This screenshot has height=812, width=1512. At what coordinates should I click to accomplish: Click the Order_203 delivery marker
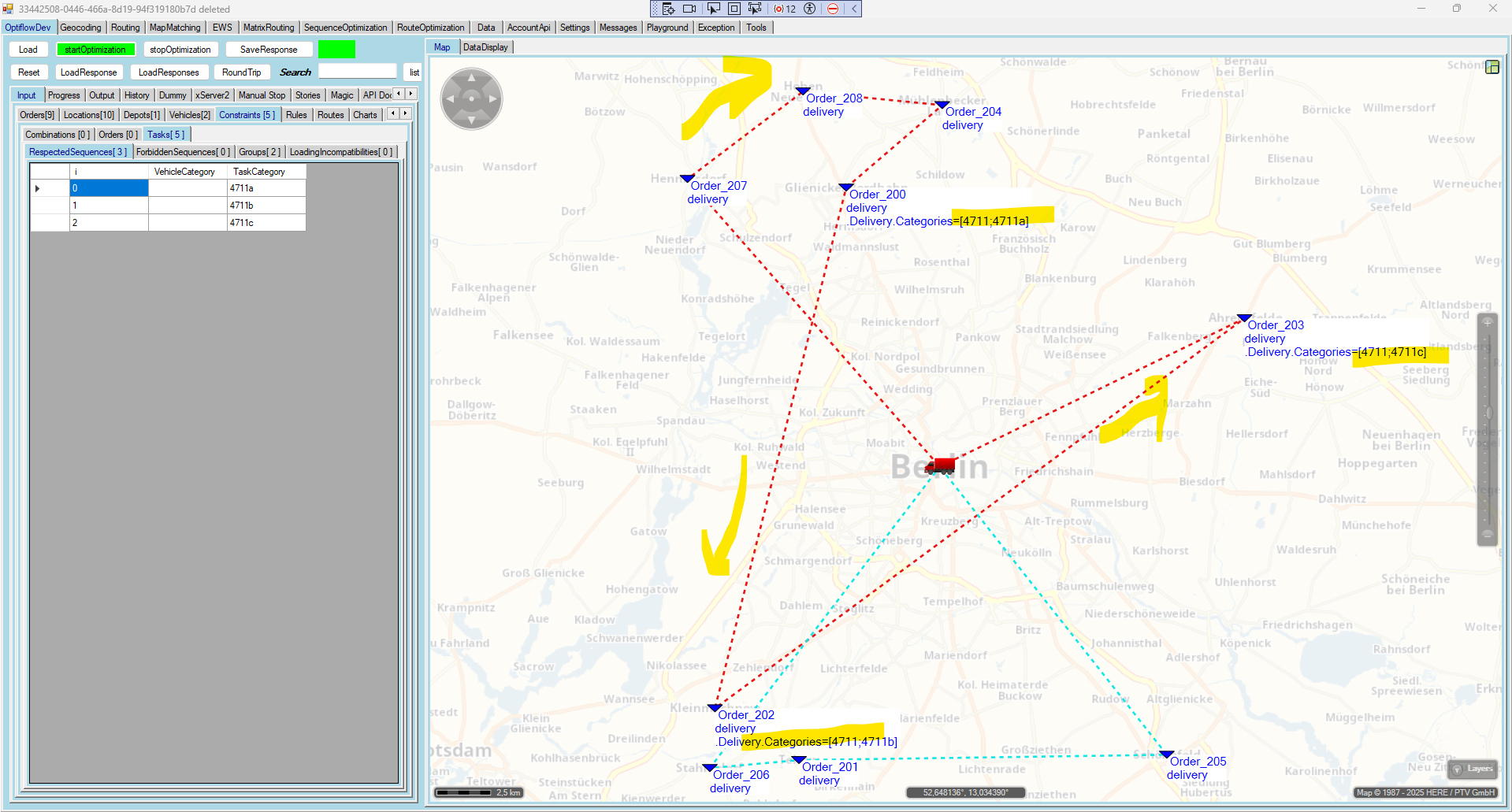(1244, 318)
